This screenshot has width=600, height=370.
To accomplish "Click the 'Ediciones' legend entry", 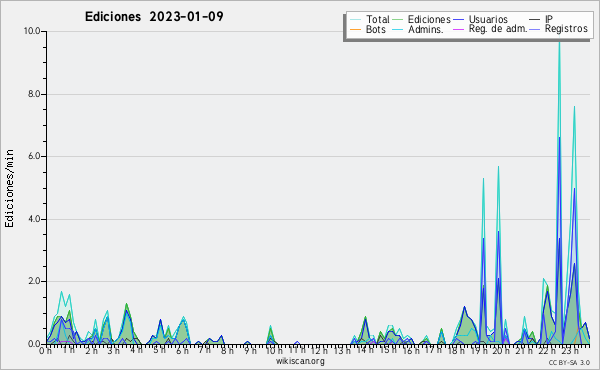I will (429, 19).
